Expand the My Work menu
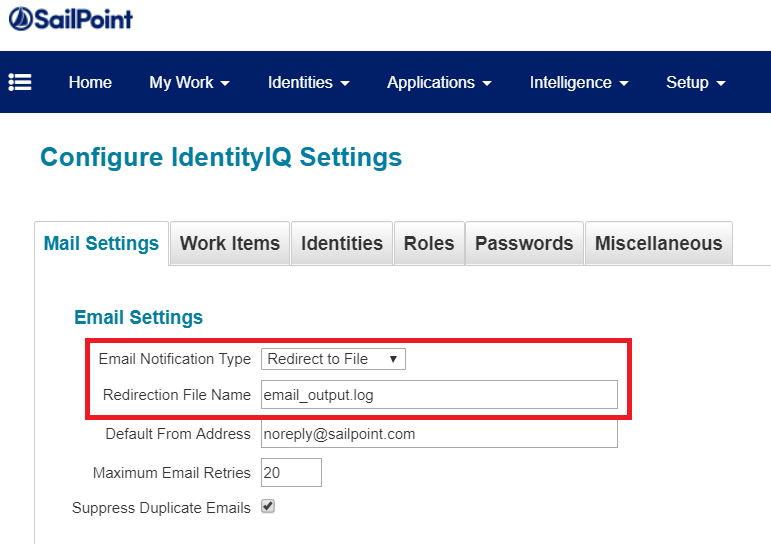This screenshot has height=544, width=771. tap(189, 82)
